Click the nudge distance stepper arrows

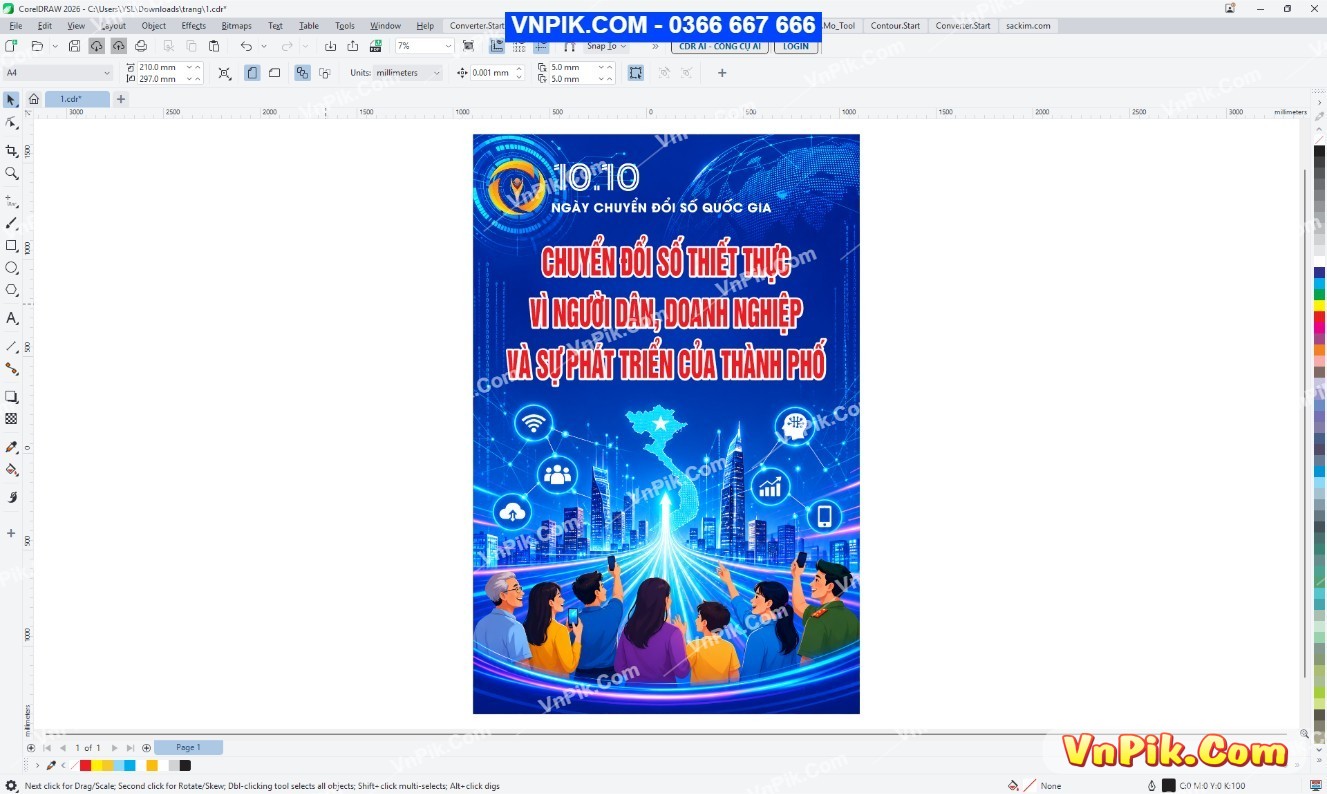tap(519, 73)
